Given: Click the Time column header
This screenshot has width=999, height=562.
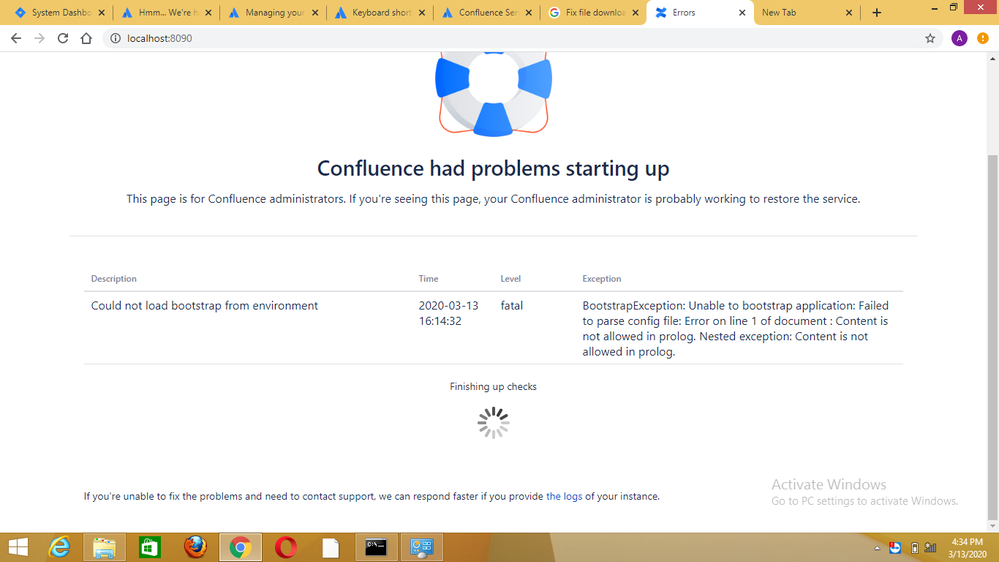Looking at the screenshot, I should coord(428,278).
